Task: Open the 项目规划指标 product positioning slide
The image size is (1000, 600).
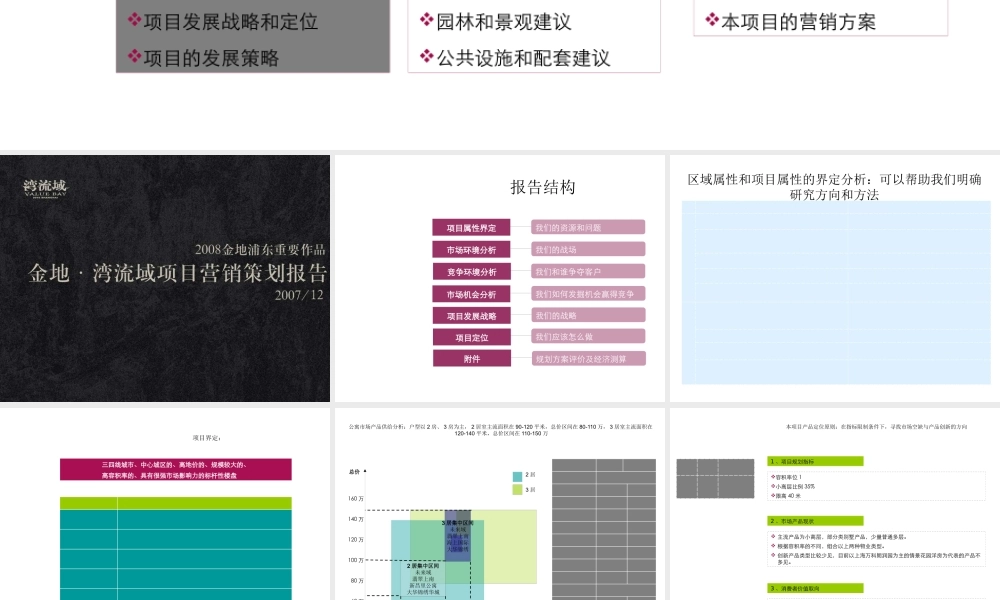Action: (835, 504)
